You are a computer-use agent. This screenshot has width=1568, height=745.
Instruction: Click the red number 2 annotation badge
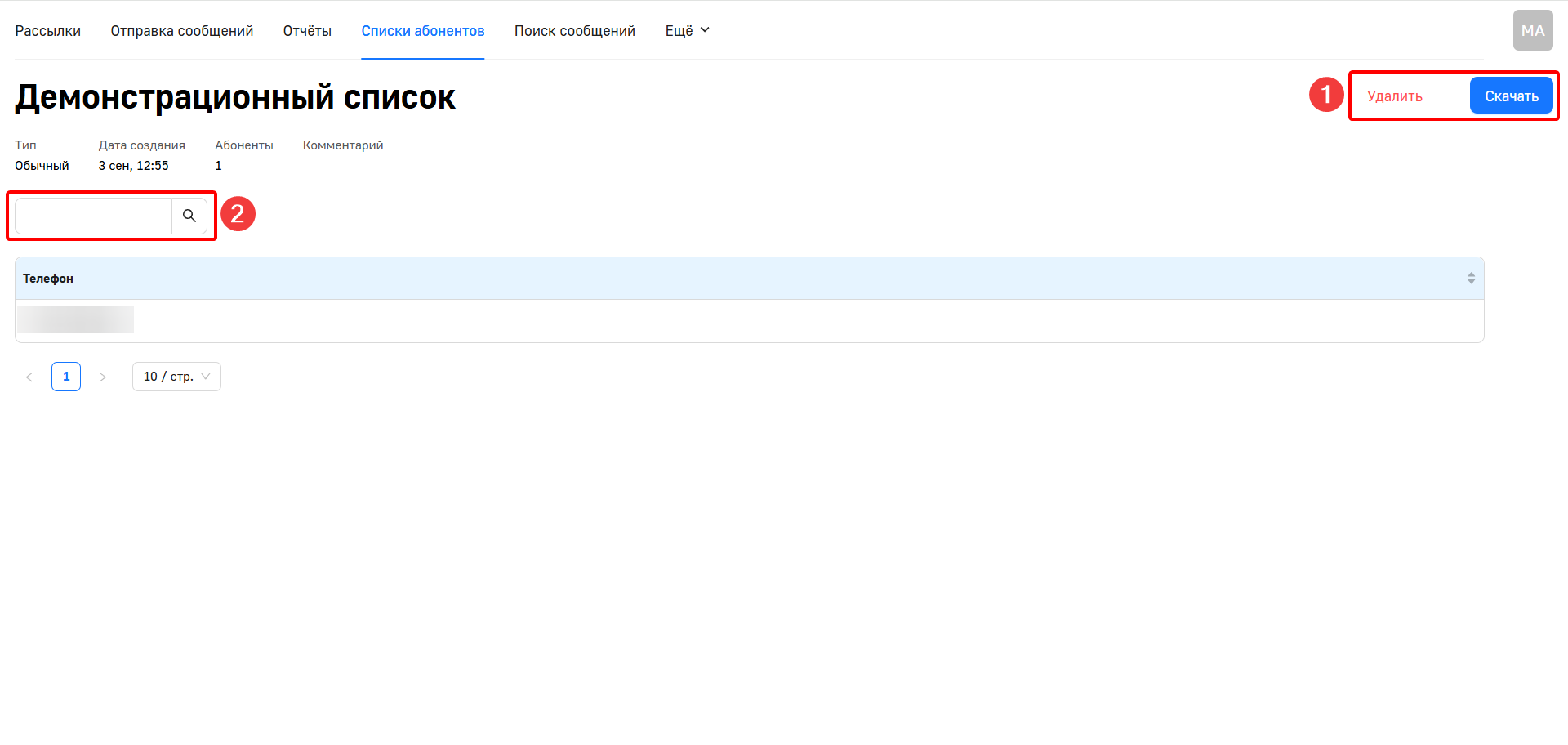coord(238,214)
